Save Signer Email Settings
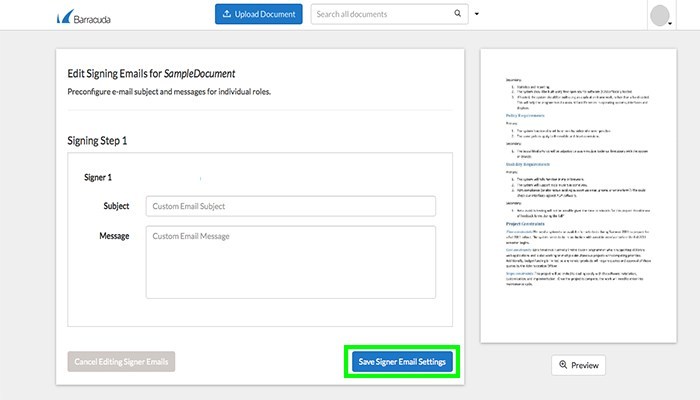700x400 pixels. [402, 361]
